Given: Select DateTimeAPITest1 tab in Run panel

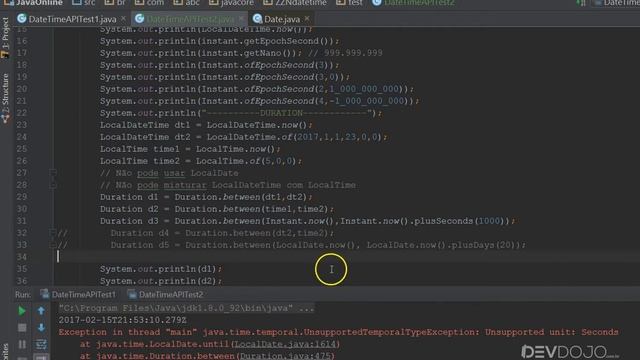Looking at the screenshot, I should pos(83,295).
